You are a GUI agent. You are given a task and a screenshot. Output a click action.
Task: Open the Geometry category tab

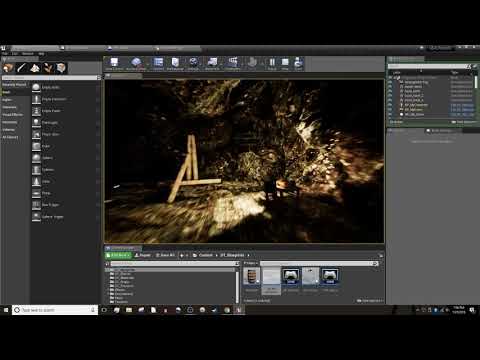pos(15,122)
